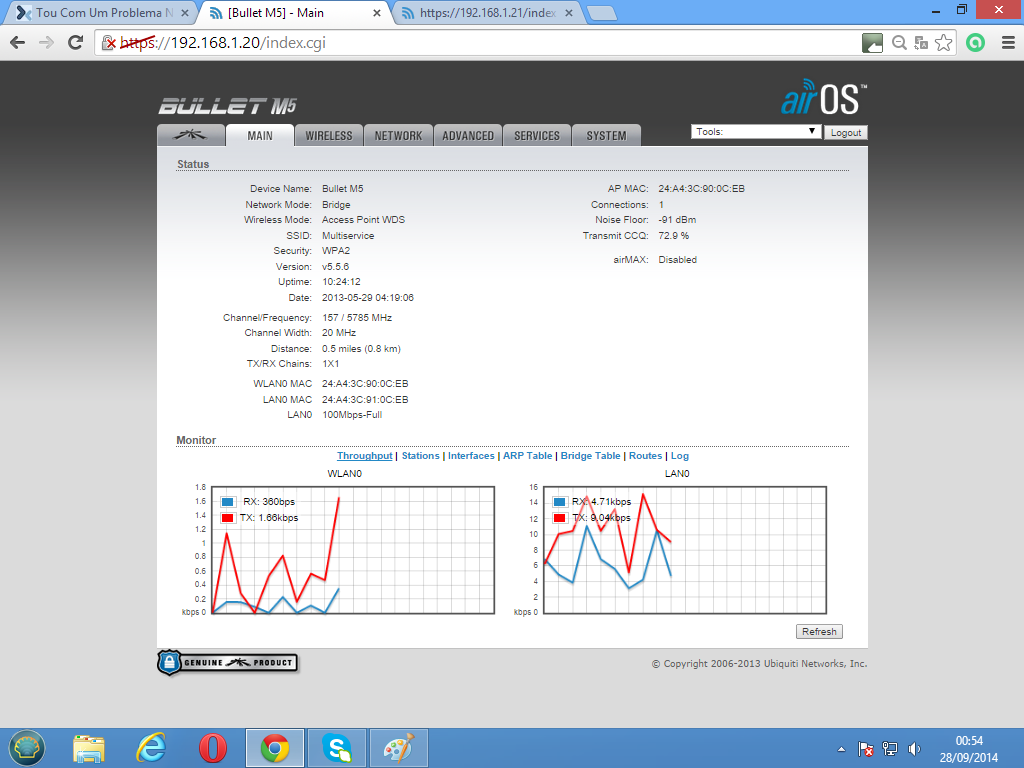Click the address bar URL field

pos(483,43)
